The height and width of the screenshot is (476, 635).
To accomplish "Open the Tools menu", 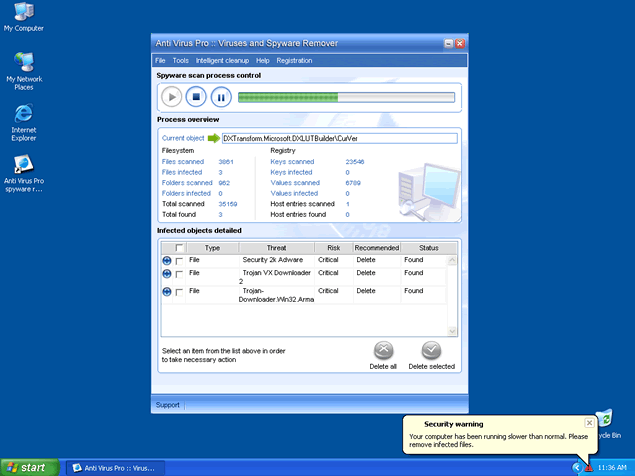I will (x=180, y=61).
